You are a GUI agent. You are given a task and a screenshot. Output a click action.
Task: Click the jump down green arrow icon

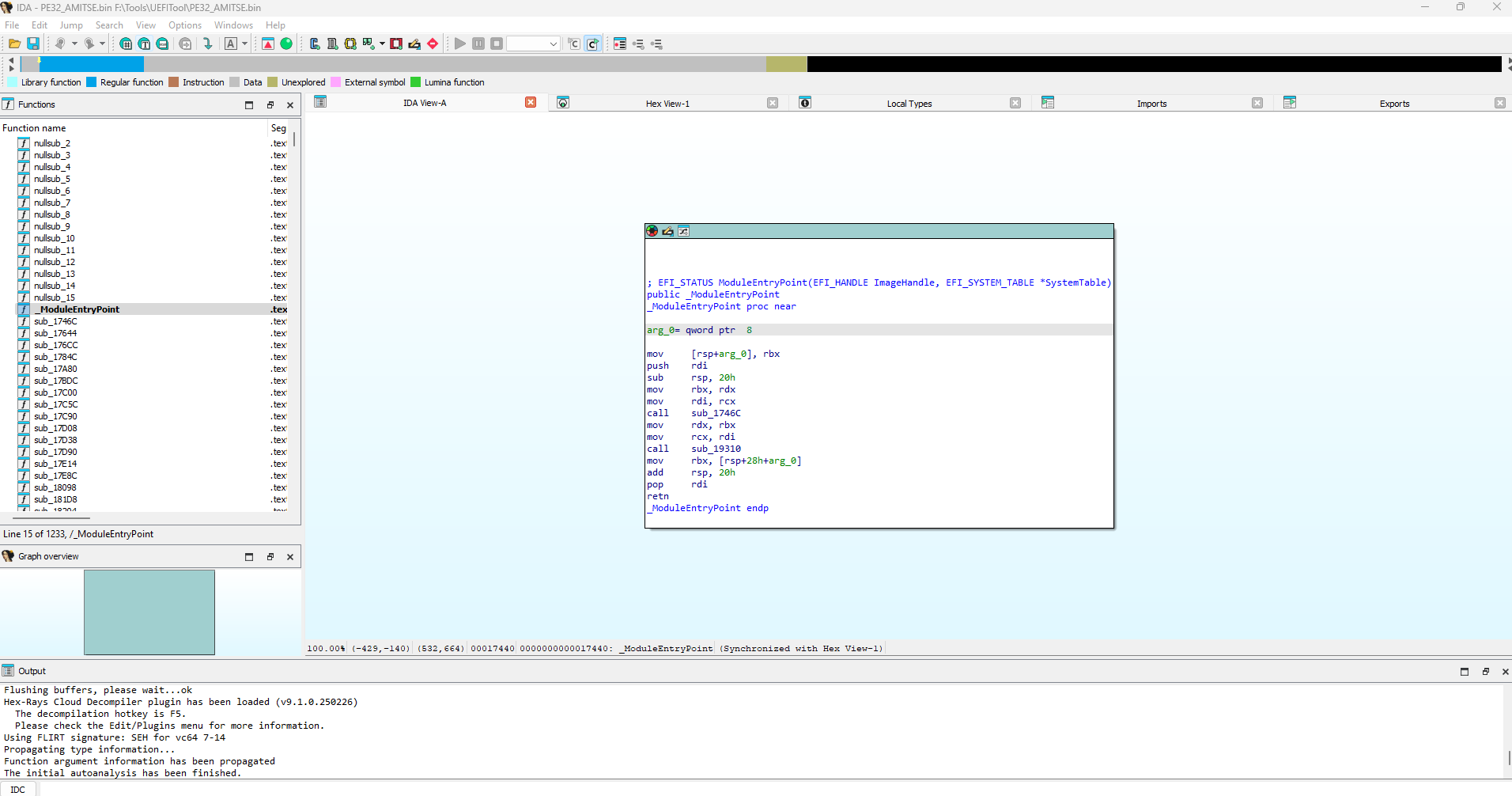point(207,44)
